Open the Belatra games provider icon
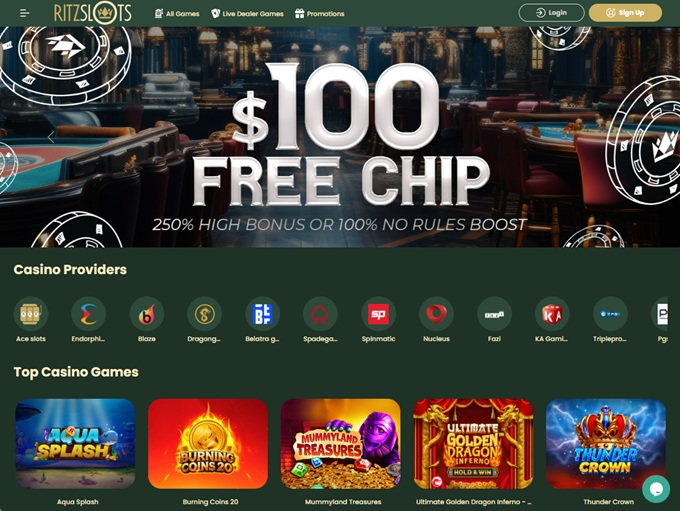 coord(262,314)
